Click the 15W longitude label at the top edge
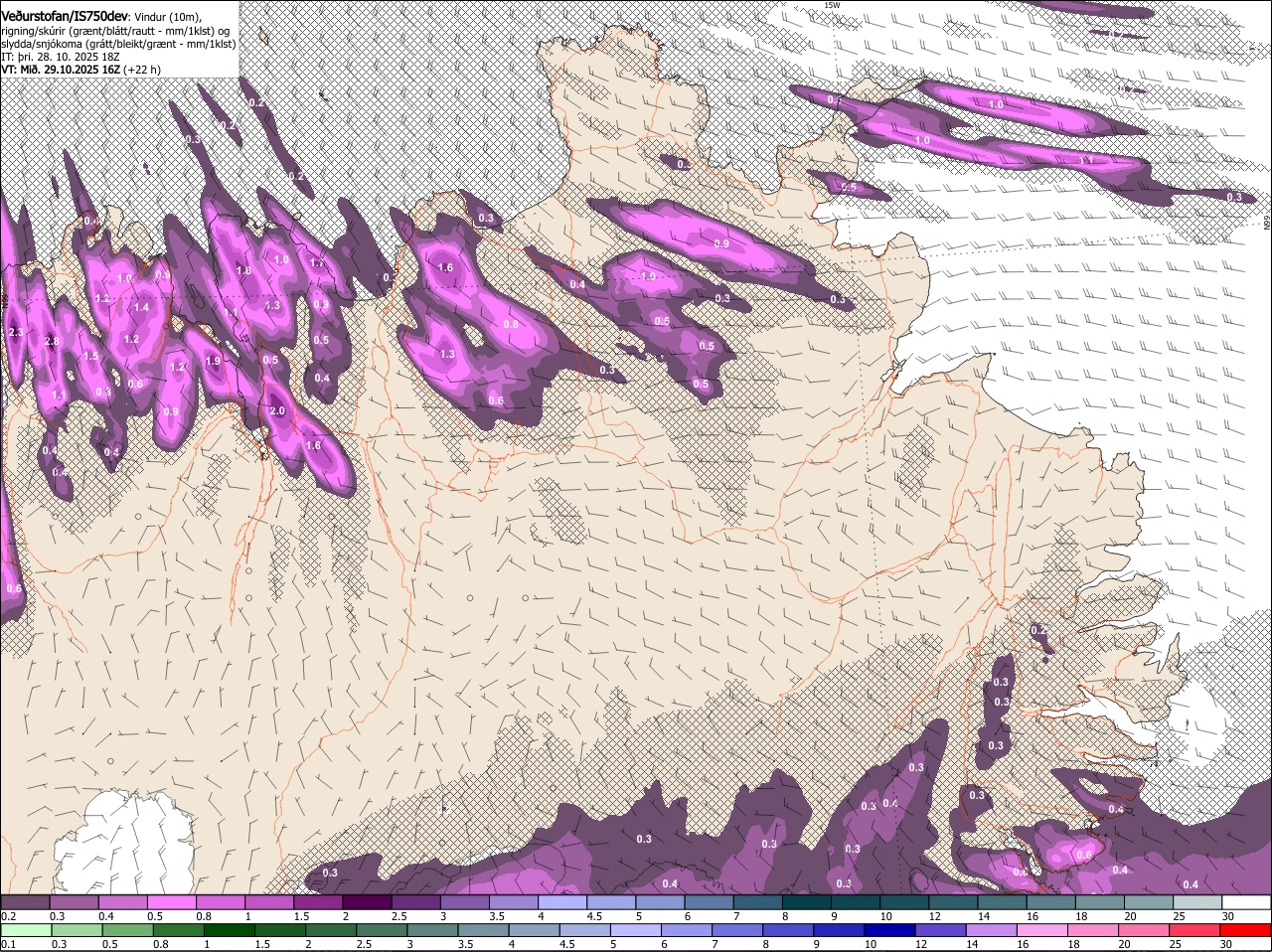Image resolution: width=1272 pixels, height=952 pixels. pos(832,6)
